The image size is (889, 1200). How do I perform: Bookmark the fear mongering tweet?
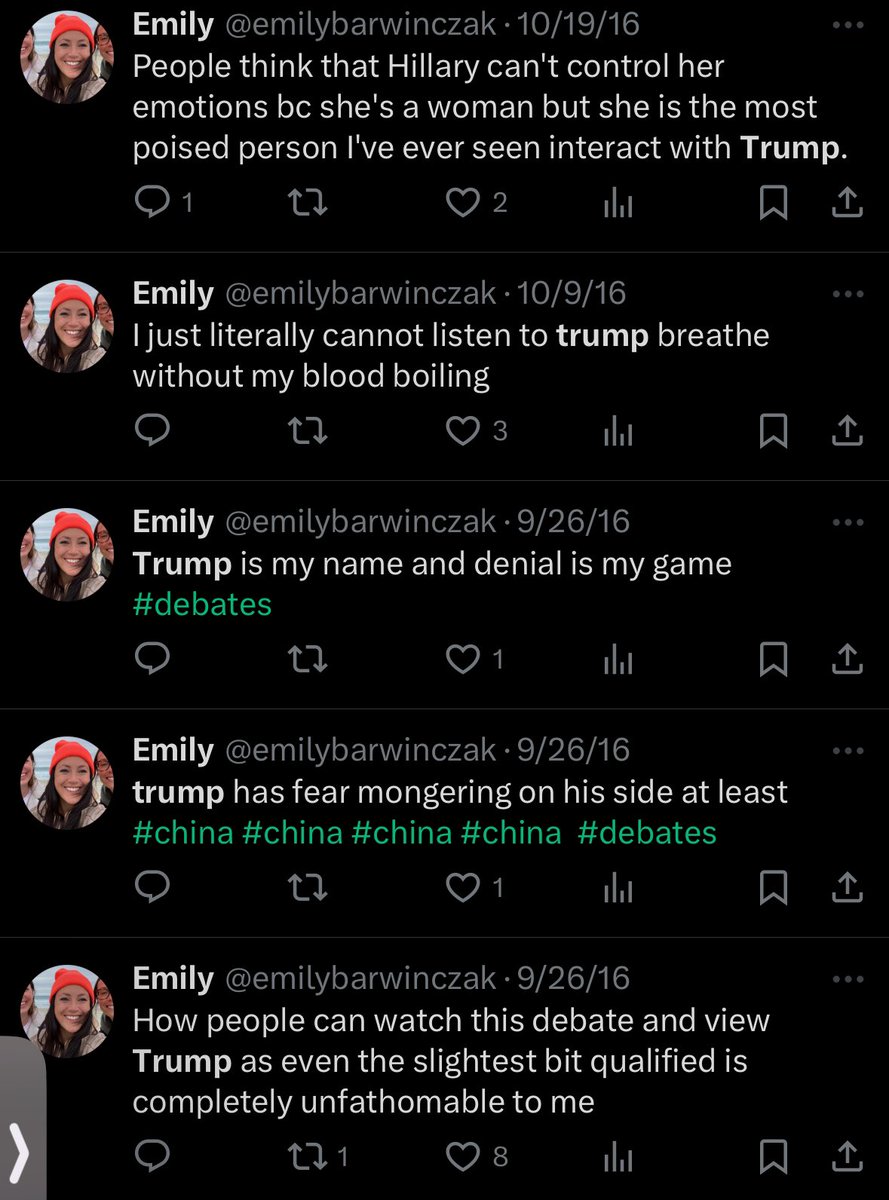772,888
